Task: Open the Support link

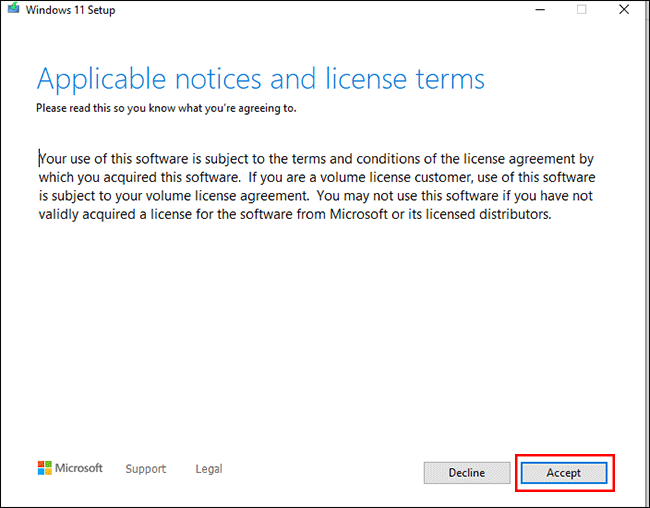Action: [146, 469]
